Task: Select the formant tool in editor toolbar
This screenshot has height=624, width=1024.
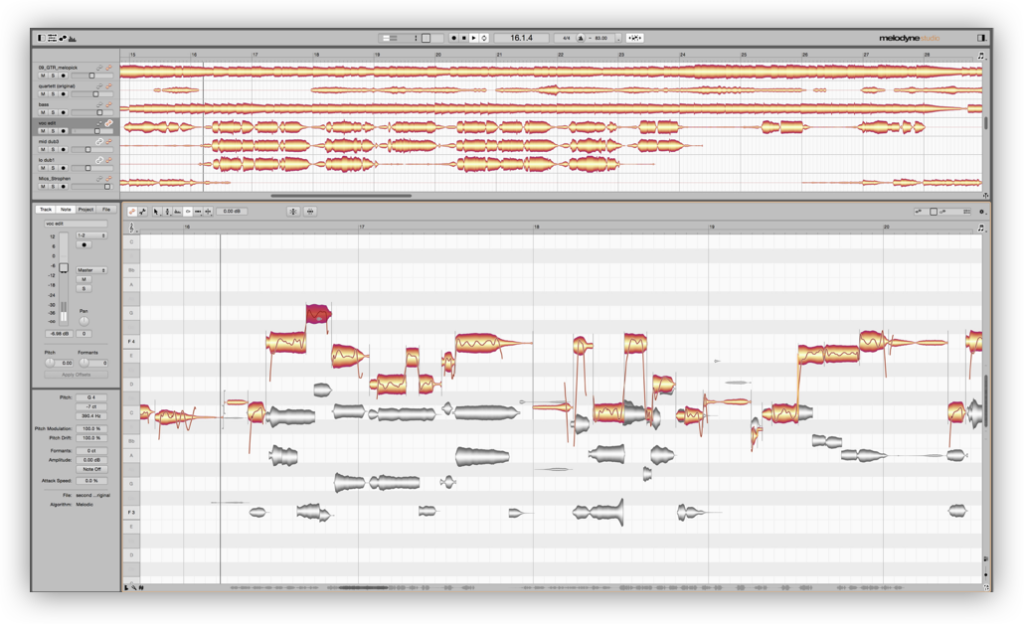Action: 178,211
